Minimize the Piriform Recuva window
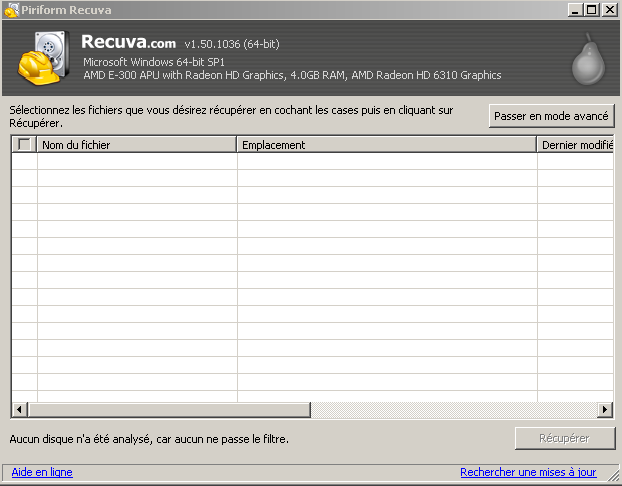The image size is (622, 486). (x=575, y=10)
